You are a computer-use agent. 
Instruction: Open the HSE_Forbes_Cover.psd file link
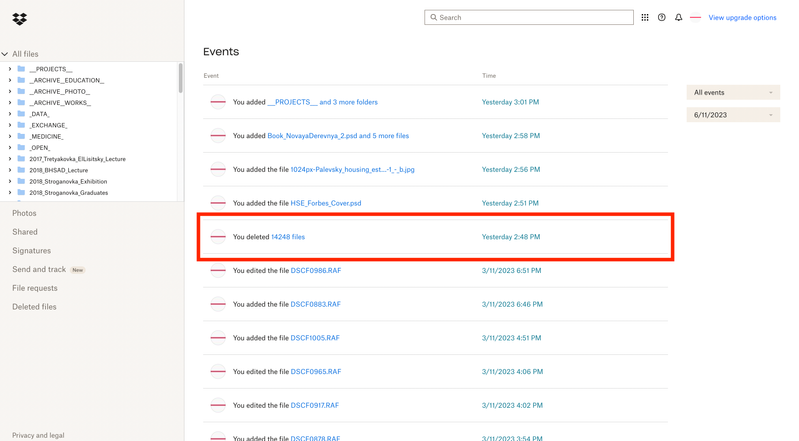click(x=326, y=203)
